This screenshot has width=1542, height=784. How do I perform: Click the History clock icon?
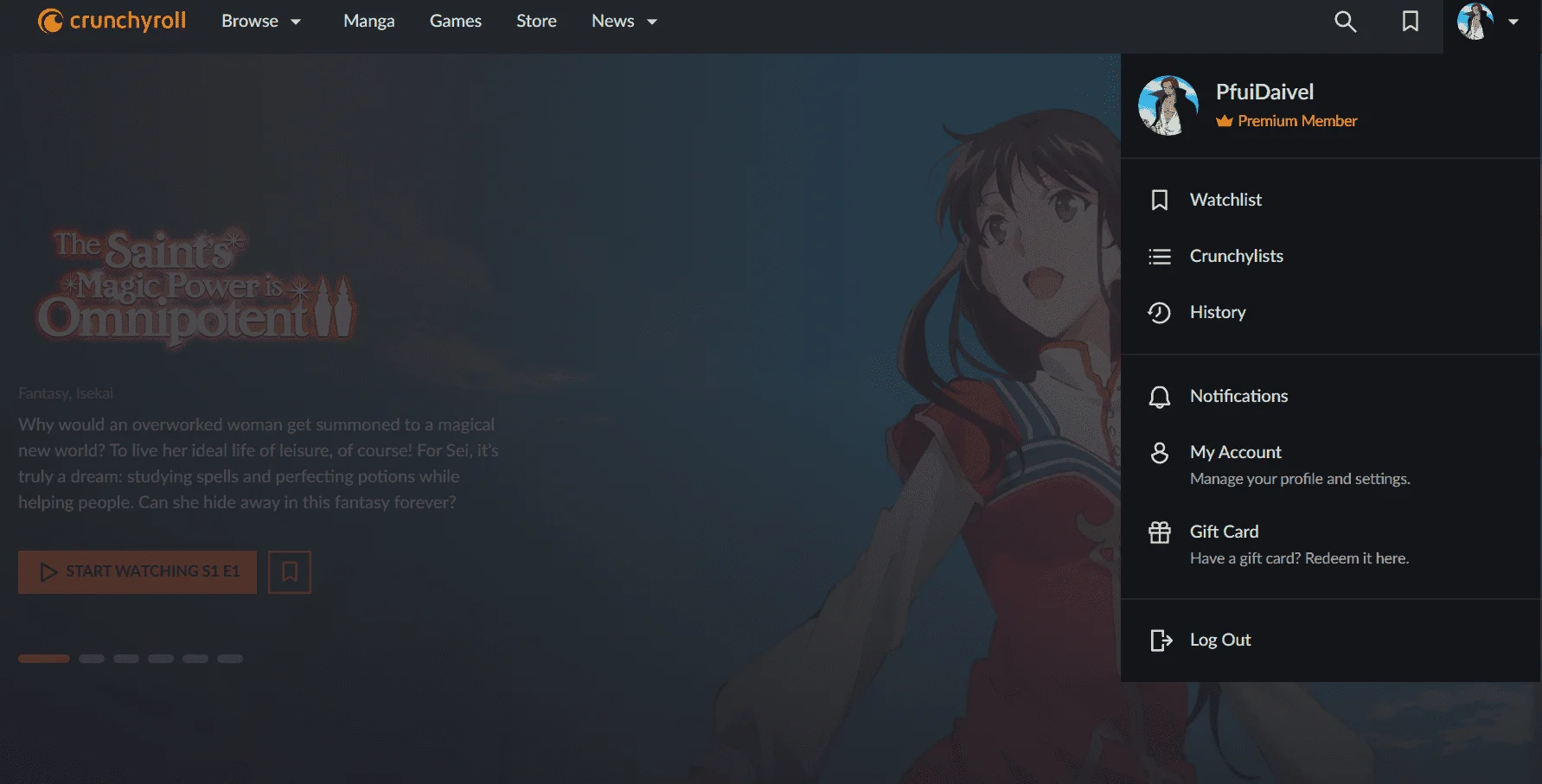(1160, 312)
